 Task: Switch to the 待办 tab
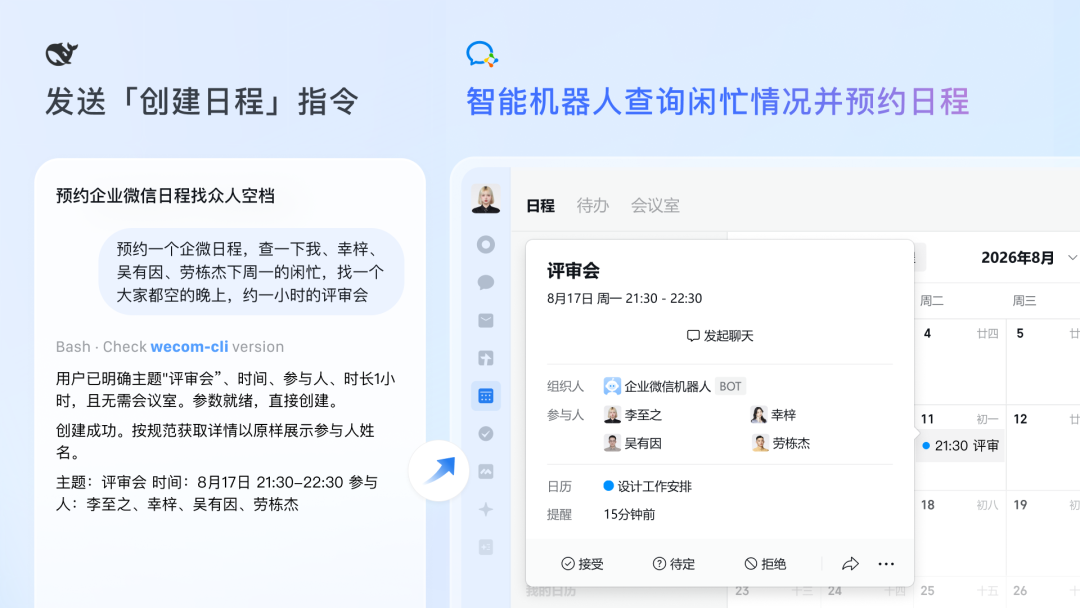593,205
